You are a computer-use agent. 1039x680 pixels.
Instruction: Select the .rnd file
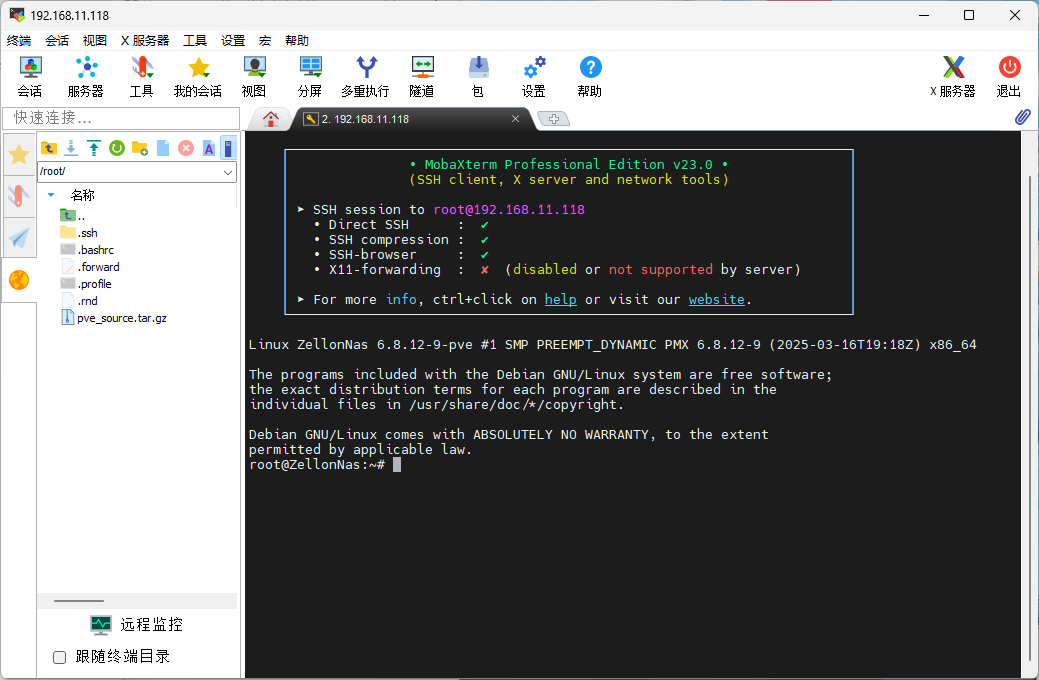point(79,301)
